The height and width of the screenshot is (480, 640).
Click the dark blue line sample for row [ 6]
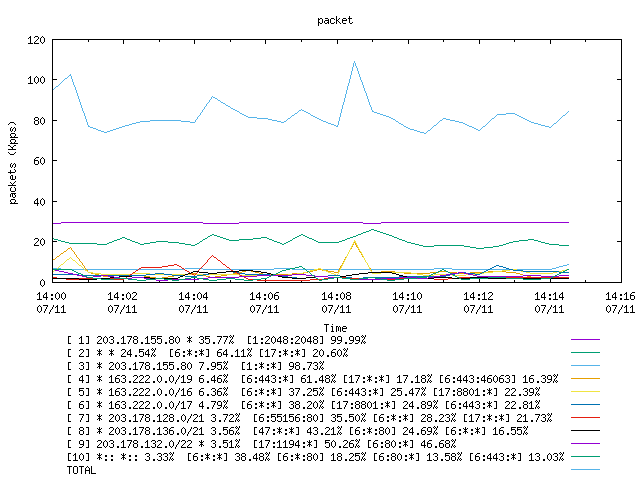[585, 405]
